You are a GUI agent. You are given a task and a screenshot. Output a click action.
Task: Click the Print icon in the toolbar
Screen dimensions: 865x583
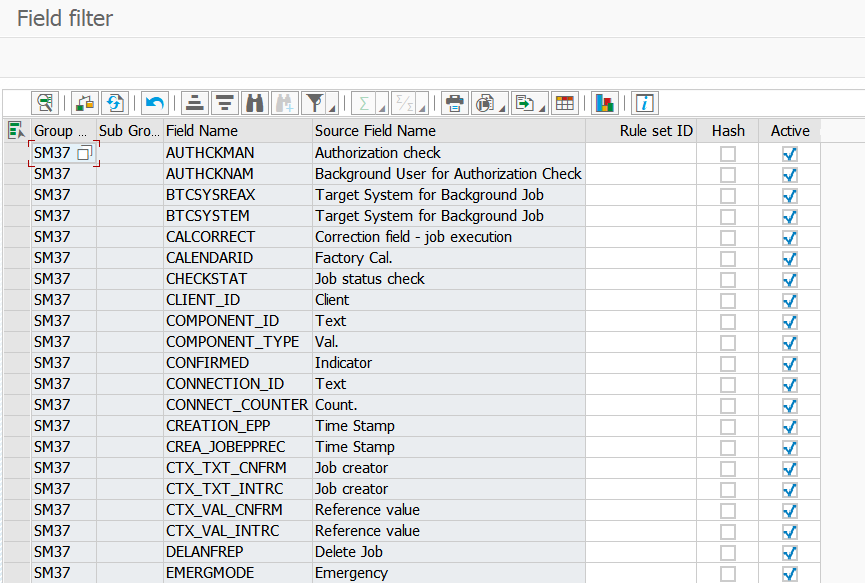pyautogui.click(x=455, y=103)
